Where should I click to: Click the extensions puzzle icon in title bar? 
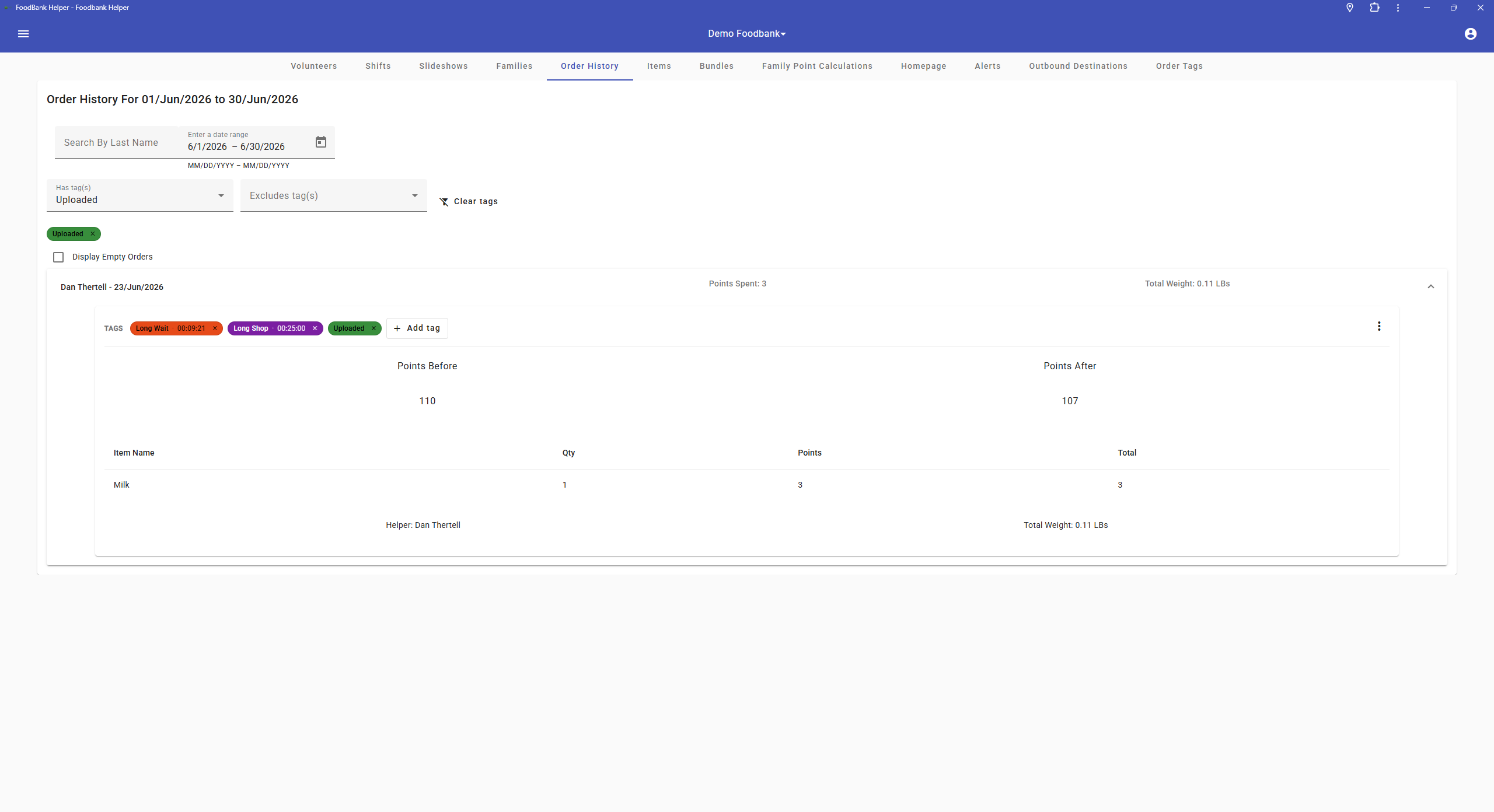[1375, 8]
